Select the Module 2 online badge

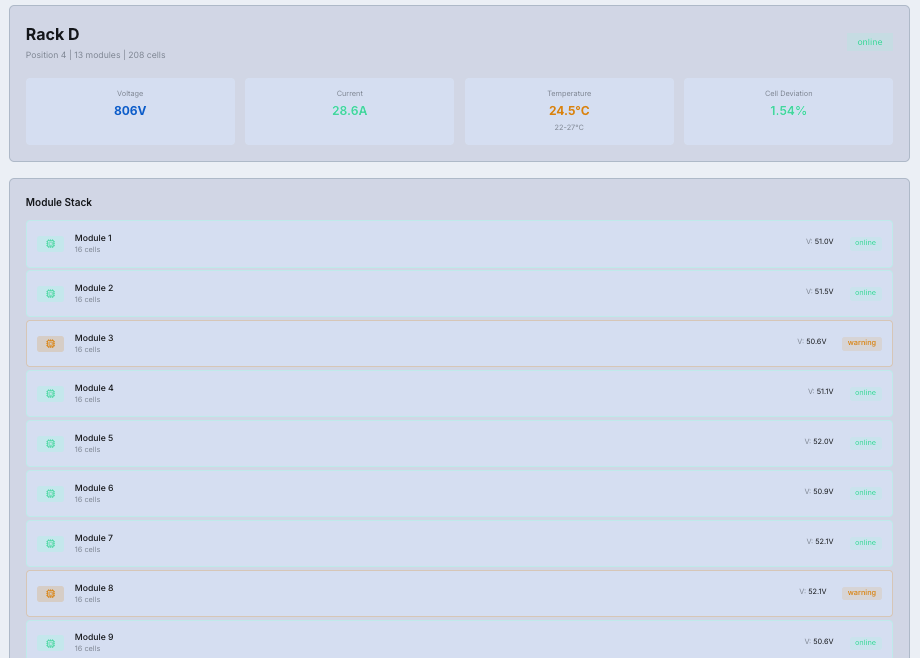click(x=865, y=292)
